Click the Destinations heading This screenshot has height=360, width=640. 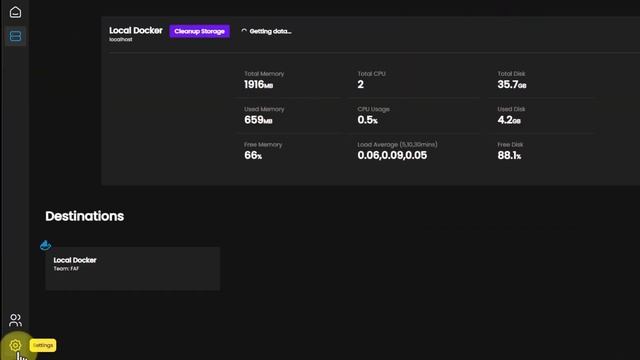(84, 216)
